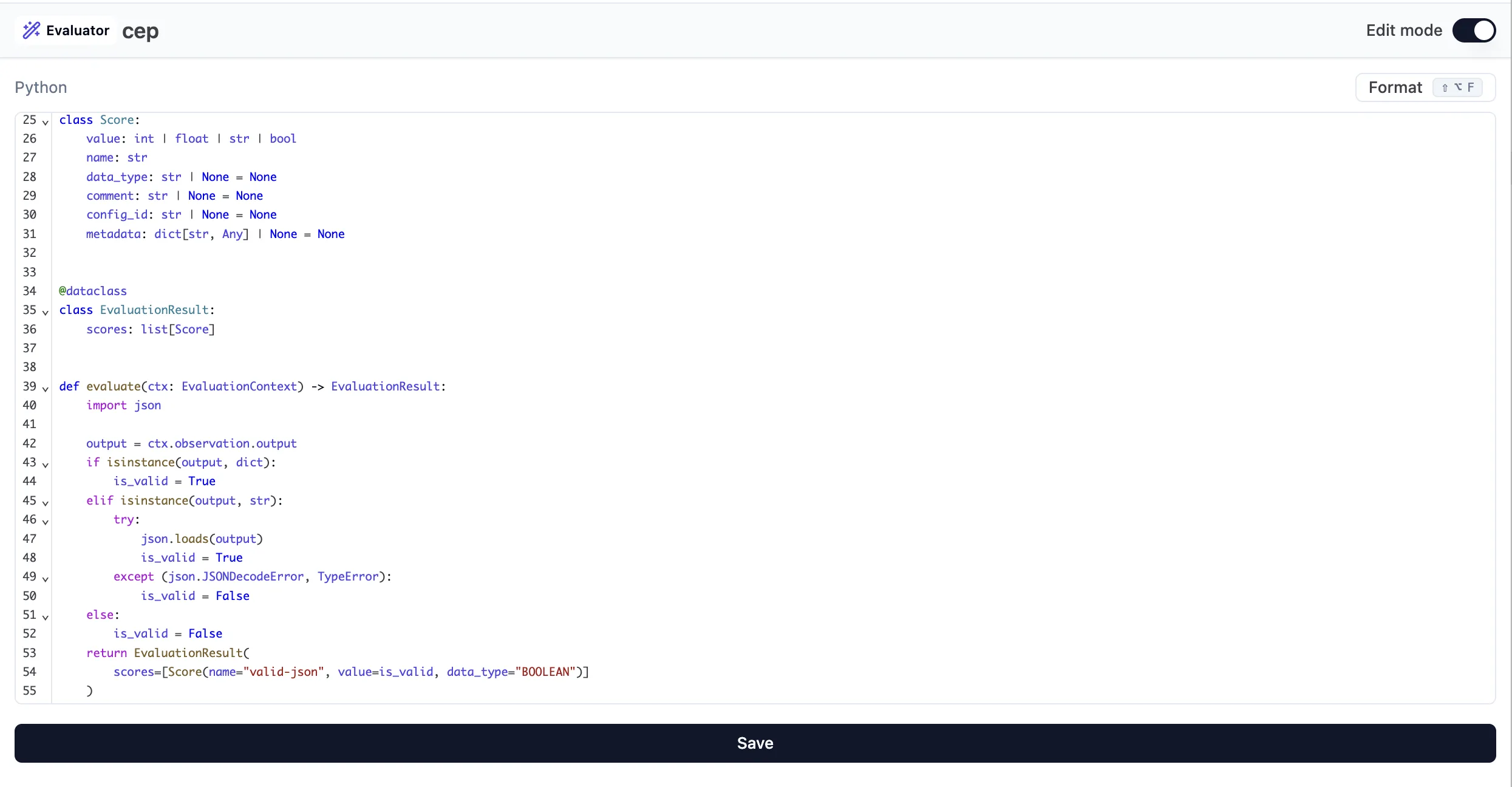Collapse class Score fold arrow at line 25
This screenshot has width=1512, height=787.
coord(46,123)
